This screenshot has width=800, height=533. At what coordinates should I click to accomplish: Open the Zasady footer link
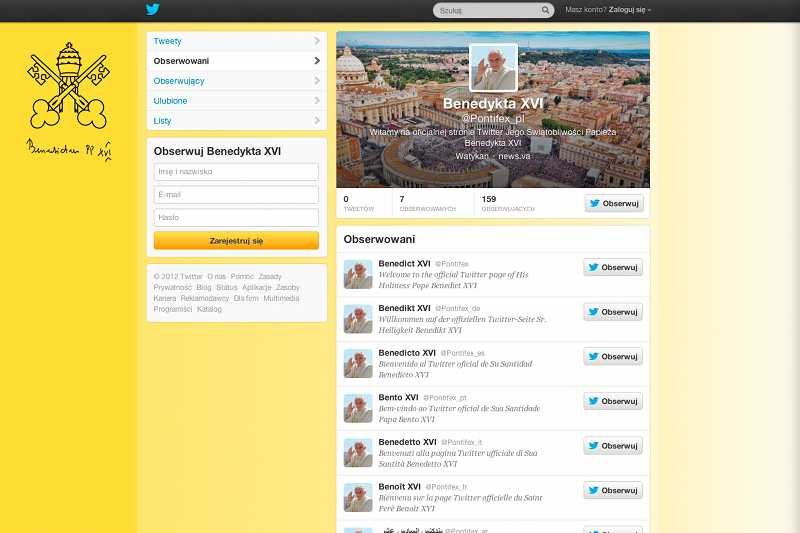(x=270, y=276)
